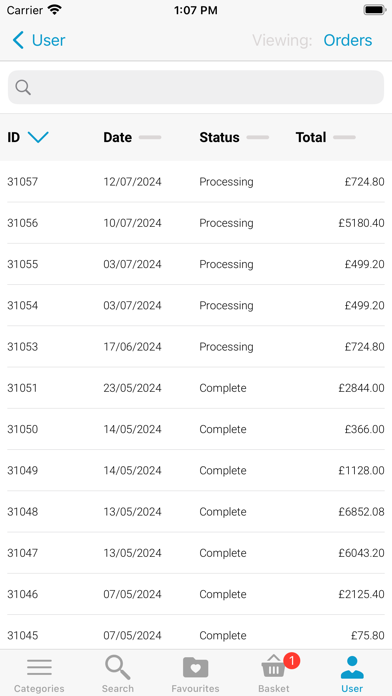
Task: Open order 31045 for £75.80
Action: [x=196, y=635]
